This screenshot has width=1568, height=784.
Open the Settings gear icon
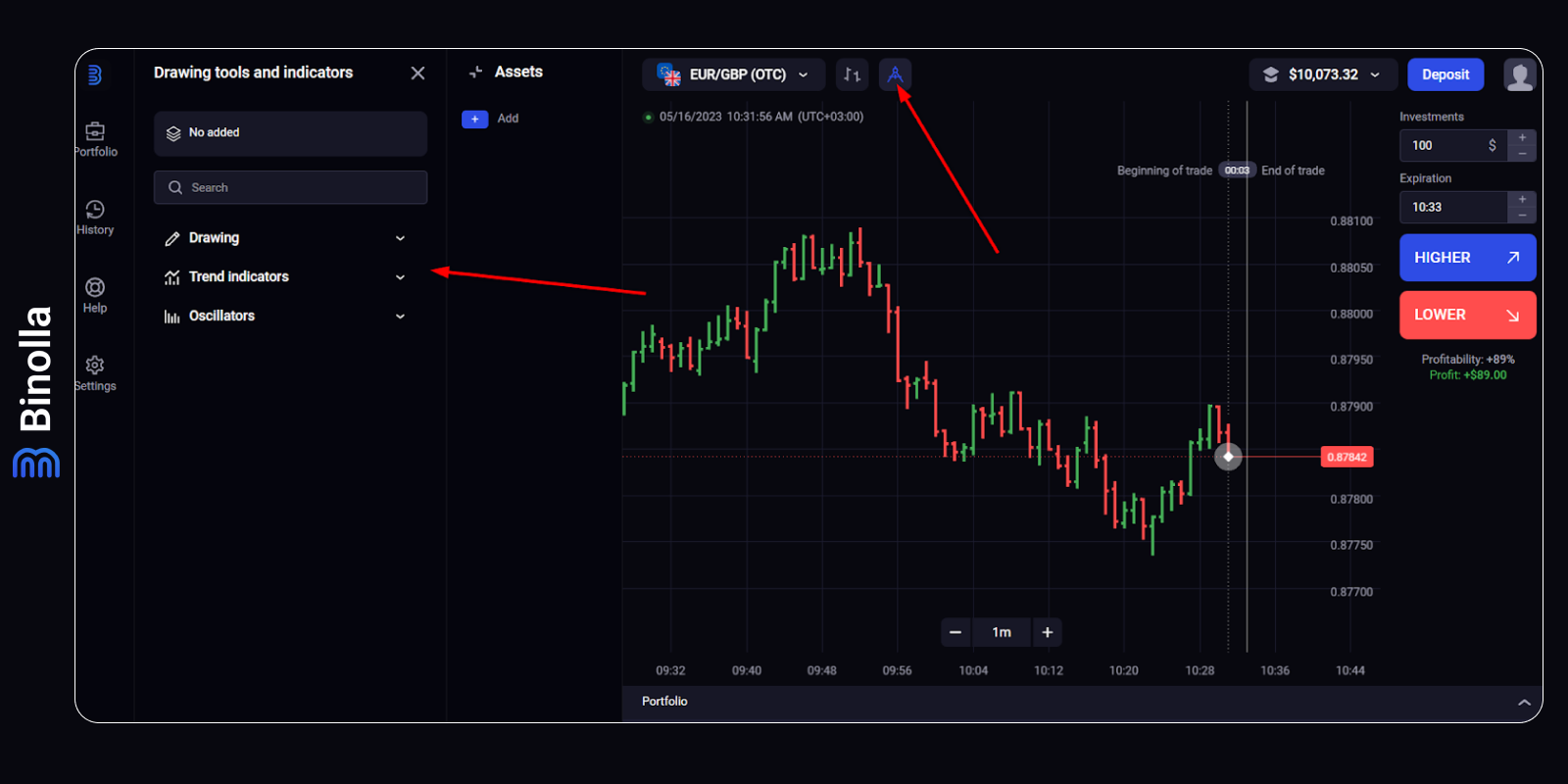click(95, 366)
